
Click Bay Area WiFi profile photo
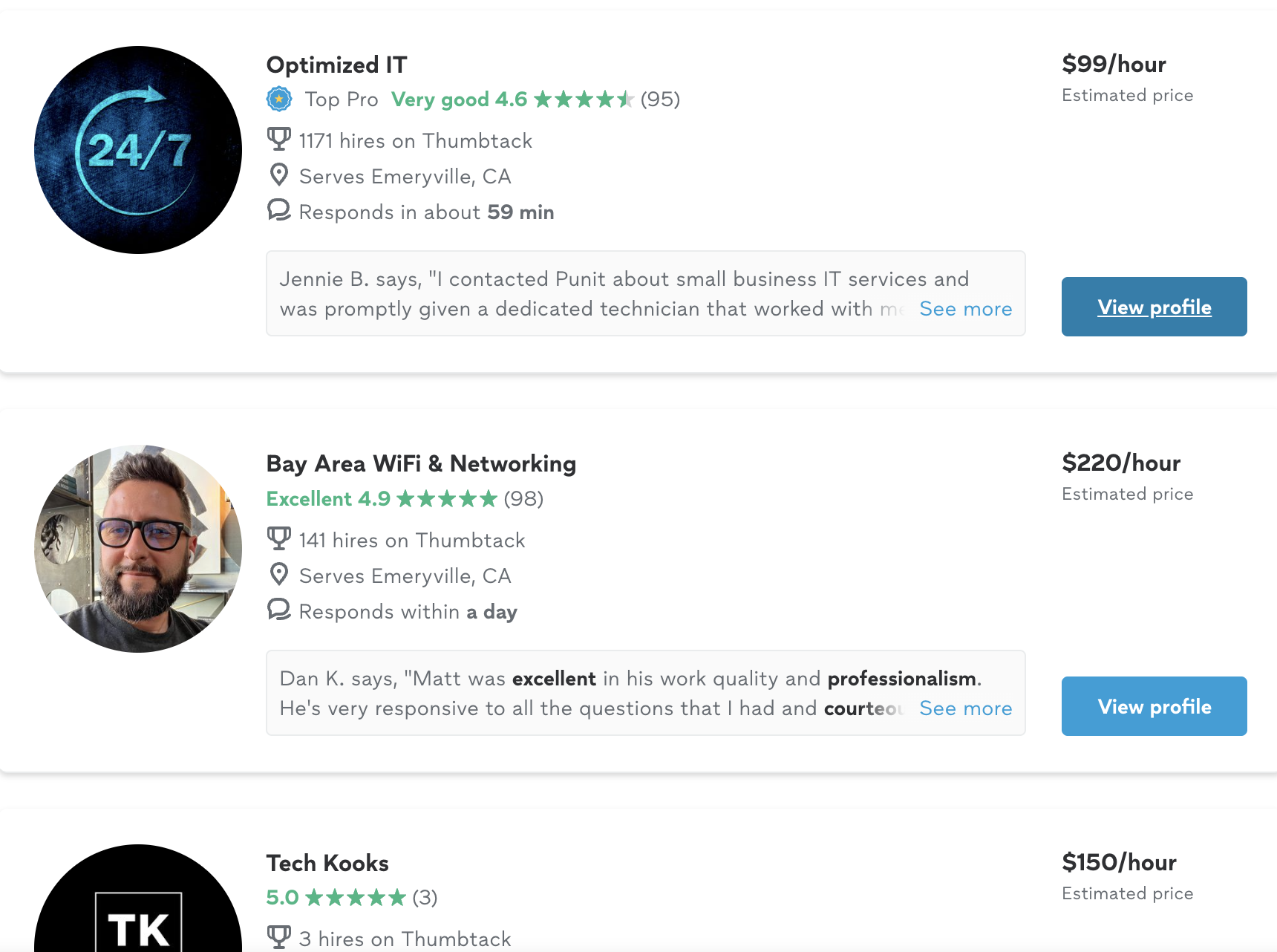click(x=138, y=549)
